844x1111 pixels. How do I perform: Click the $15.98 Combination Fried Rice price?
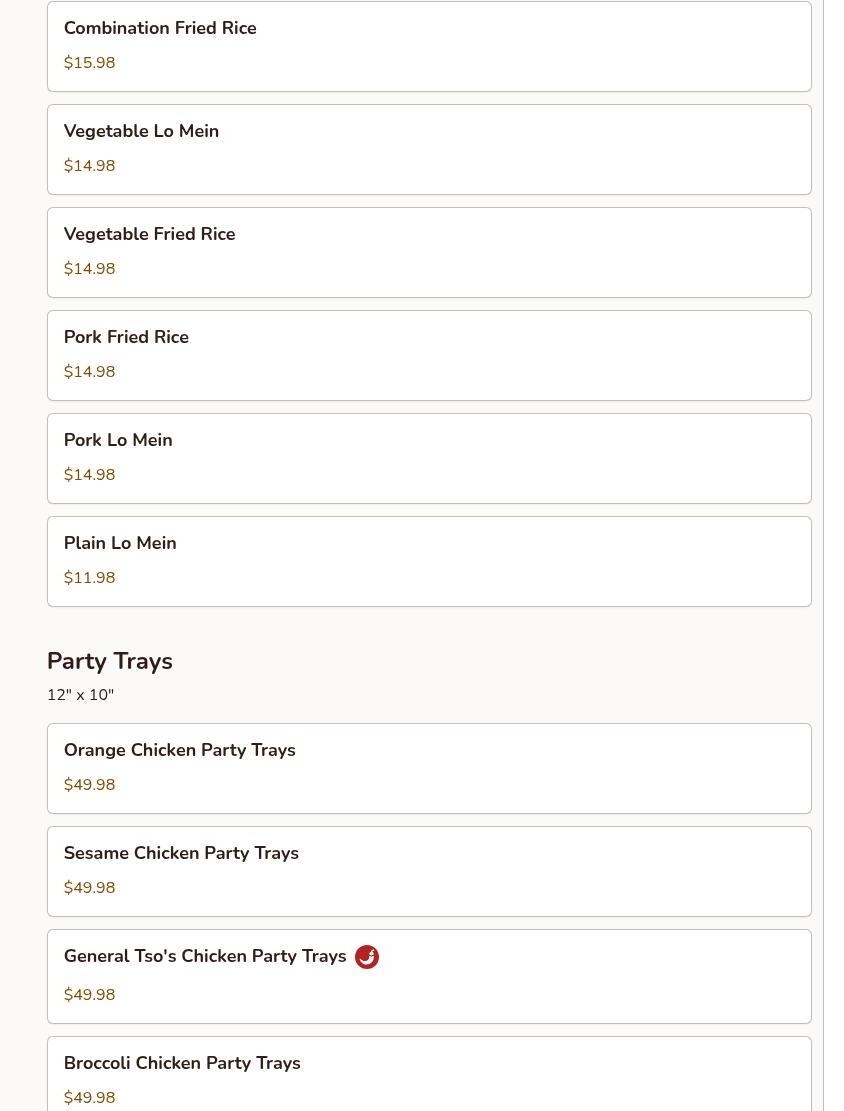(90, 63)
